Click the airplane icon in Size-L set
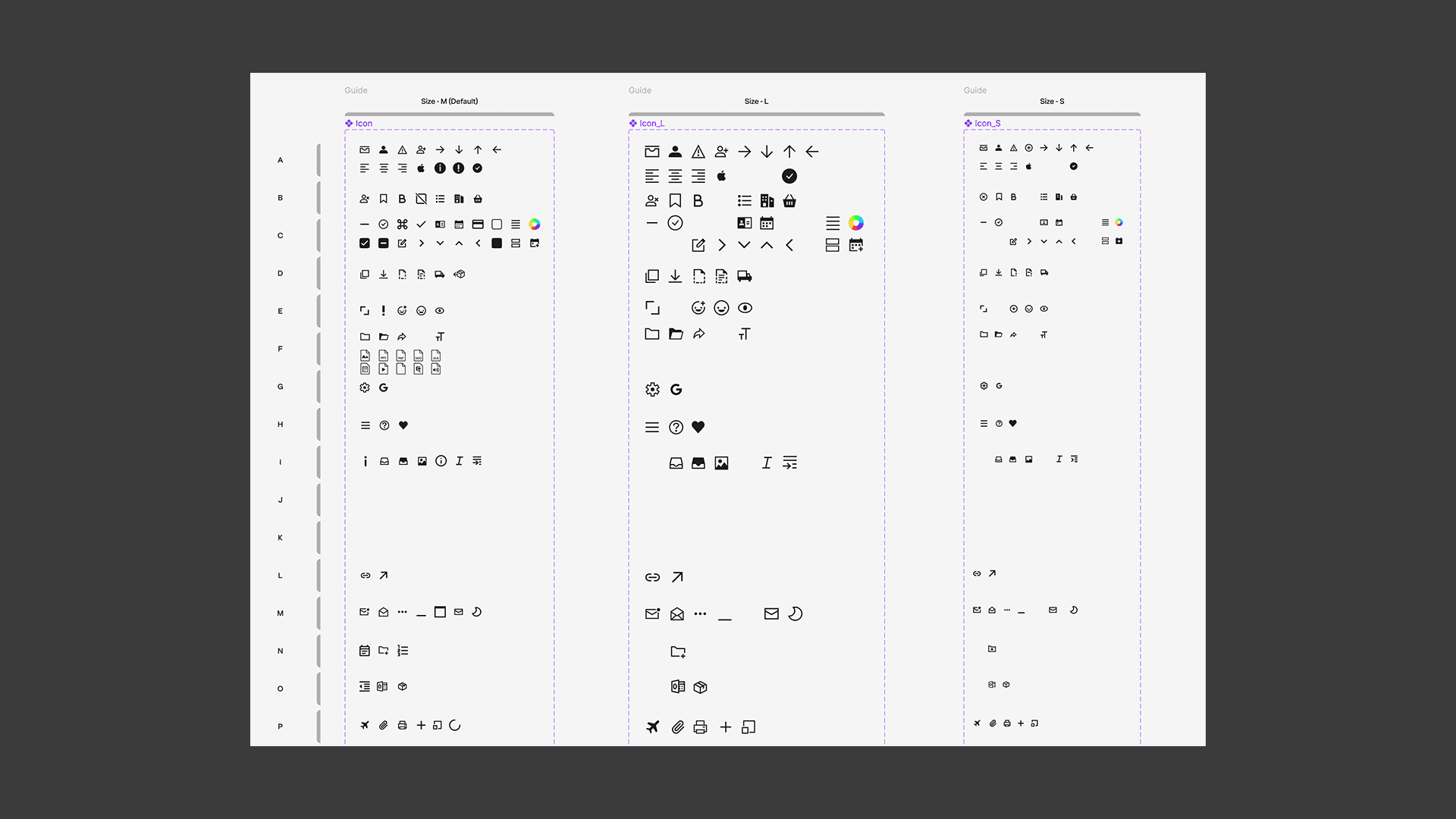This screenshot has height=819, width=1456. [x=652, y=727]
